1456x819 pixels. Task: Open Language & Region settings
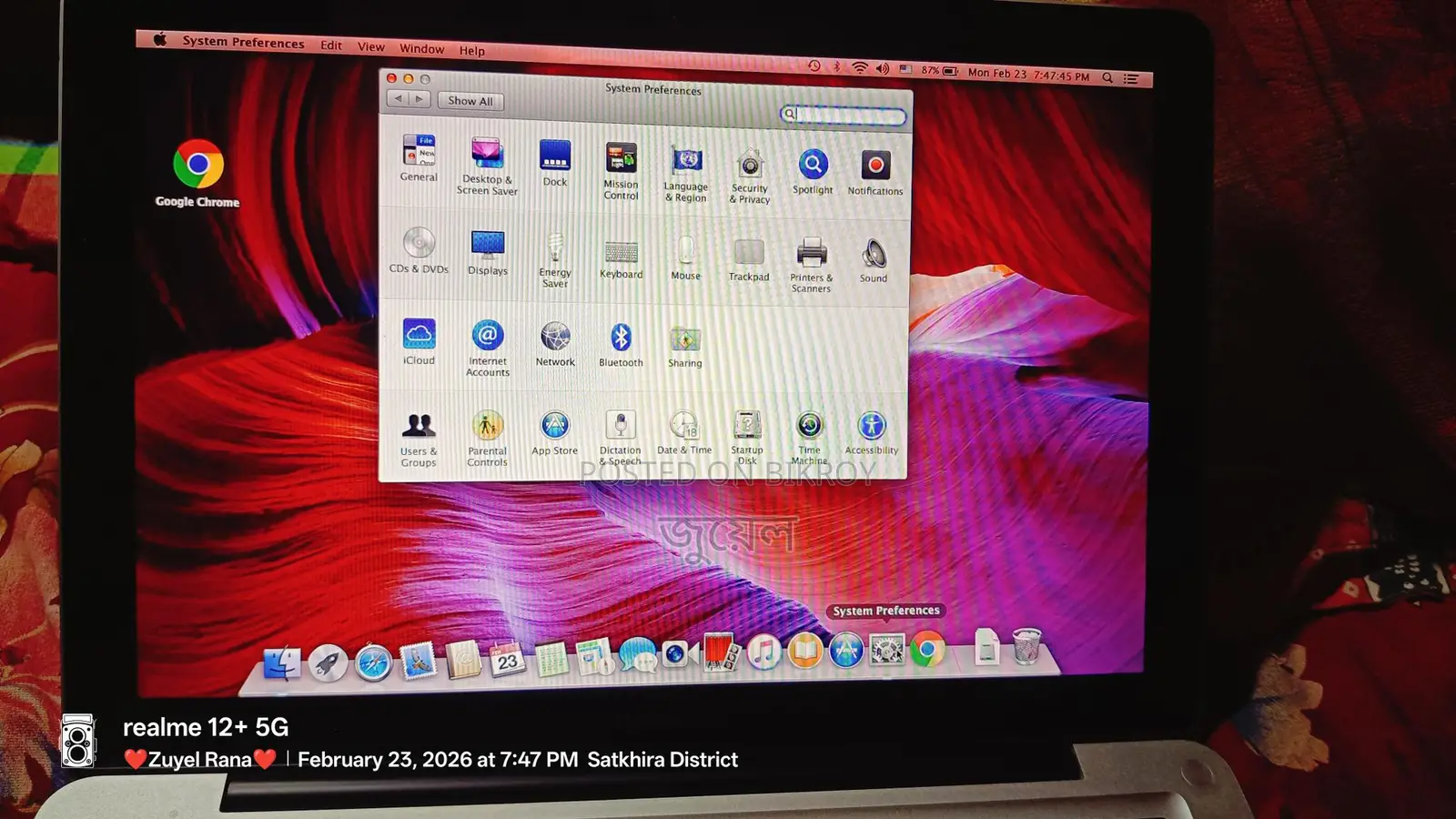point(686,175)
